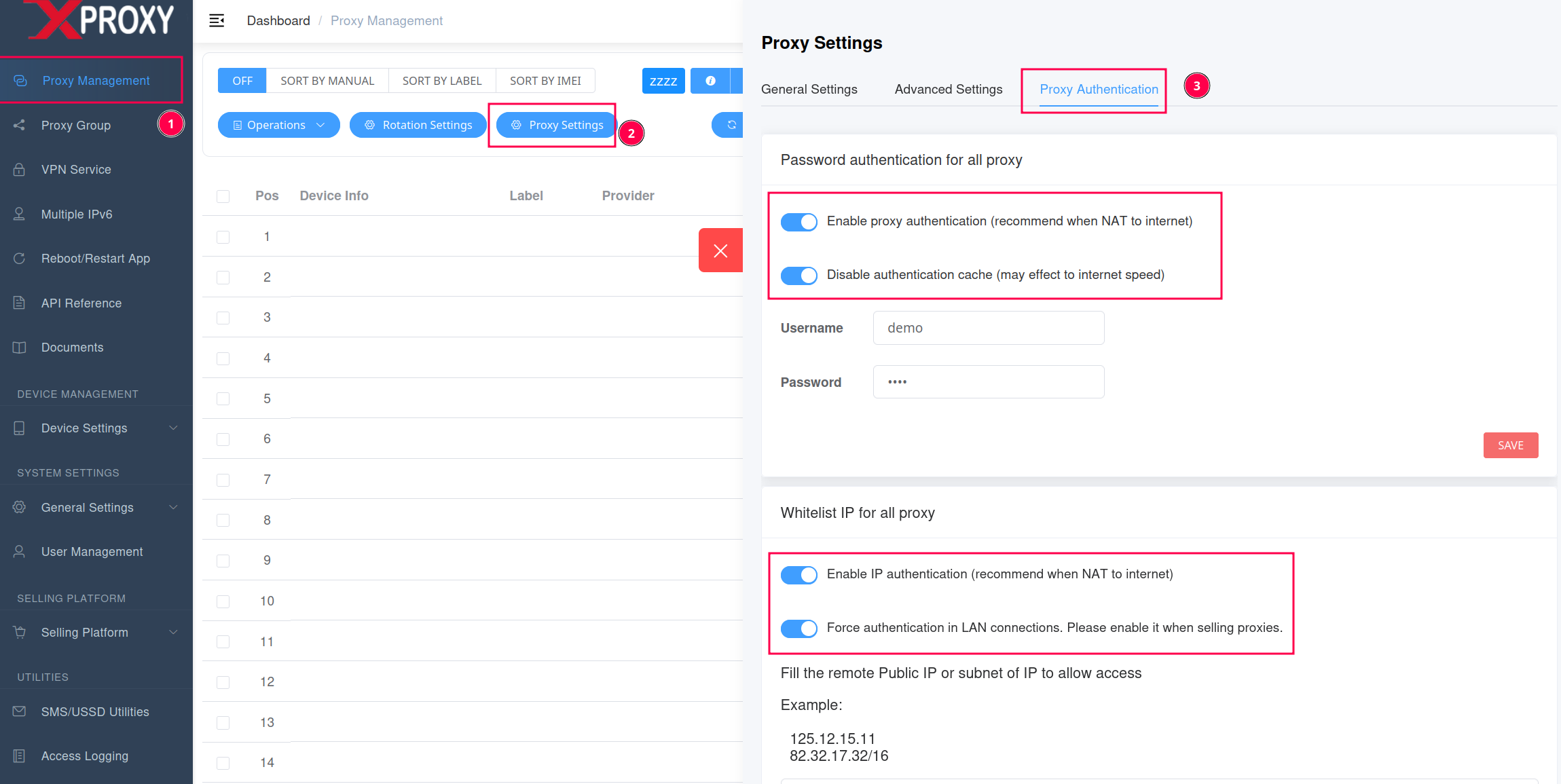Click the red SAVE button
Viewport: 1561px width, 784px height.
pos(1510,445)
